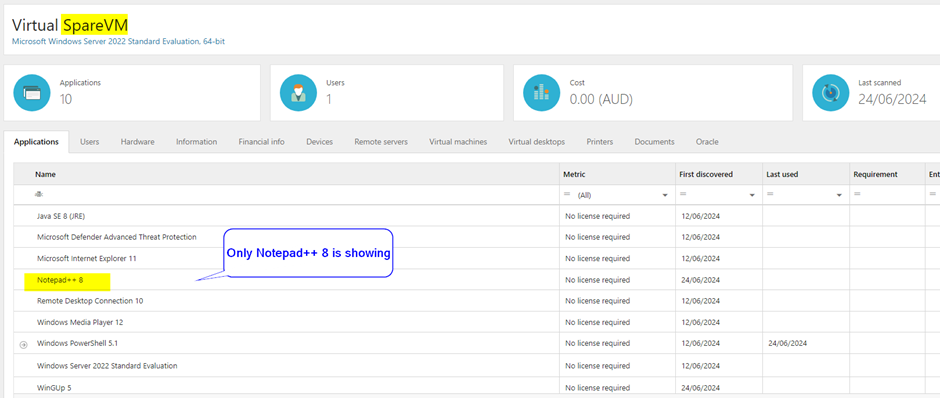This screenshot has height=398, width=940.
Task: Click the Applications count value 10
Action: (x=66, y=100)
